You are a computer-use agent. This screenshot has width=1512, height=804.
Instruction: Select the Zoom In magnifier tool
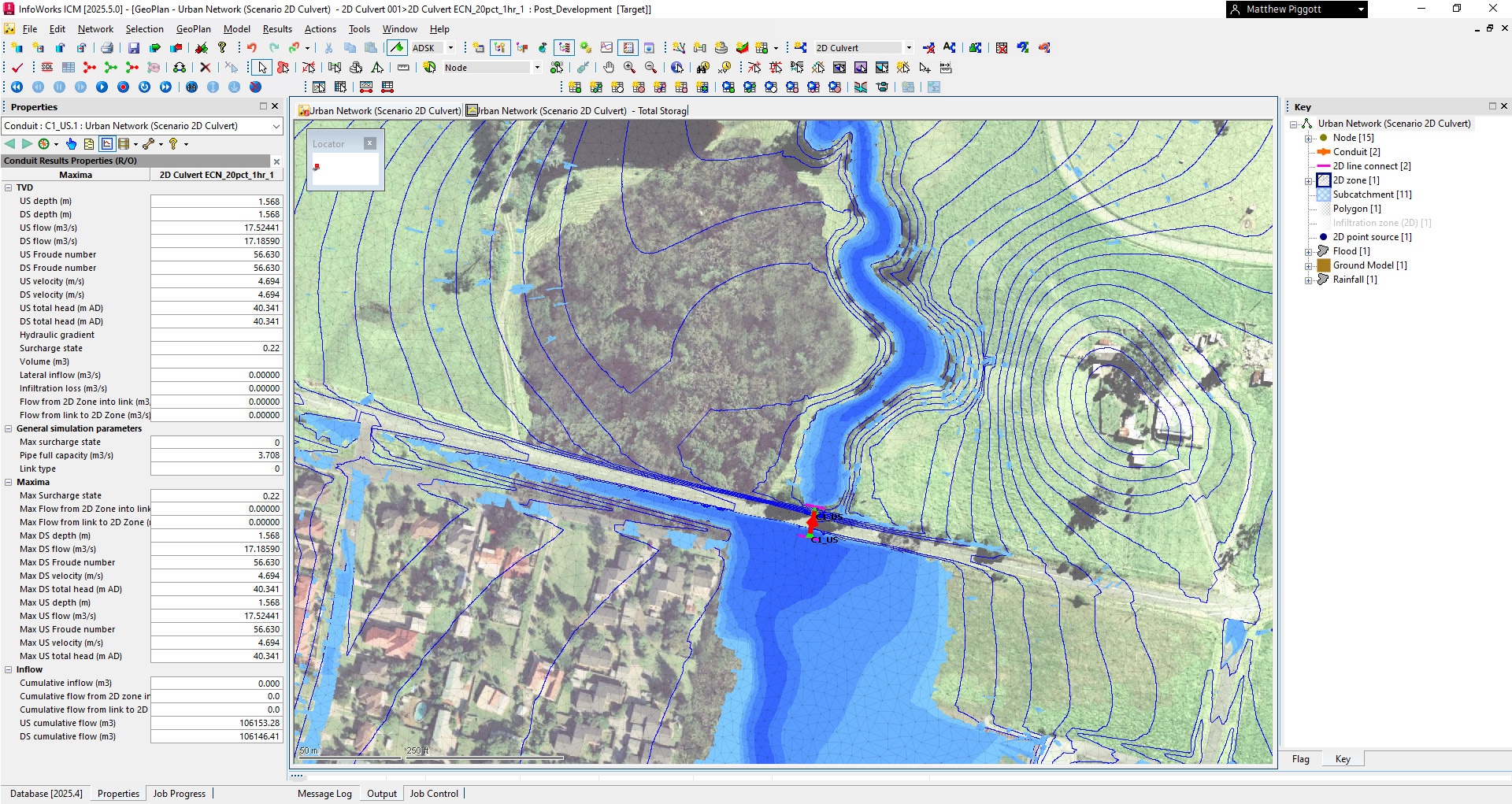(x=629, y=68)
